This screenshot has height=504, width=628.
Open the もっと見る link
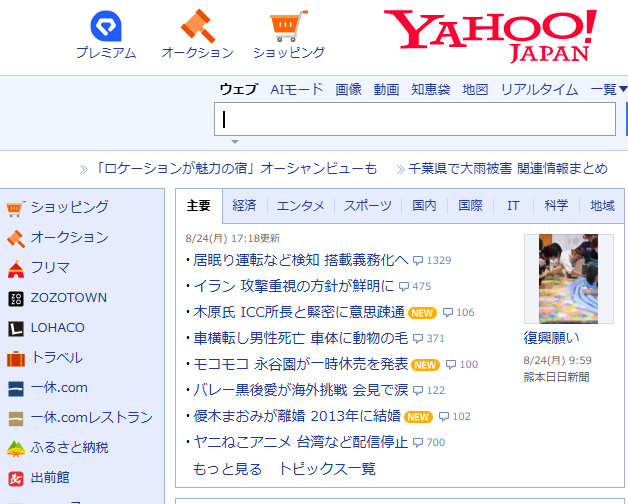[x=227, y=469]
